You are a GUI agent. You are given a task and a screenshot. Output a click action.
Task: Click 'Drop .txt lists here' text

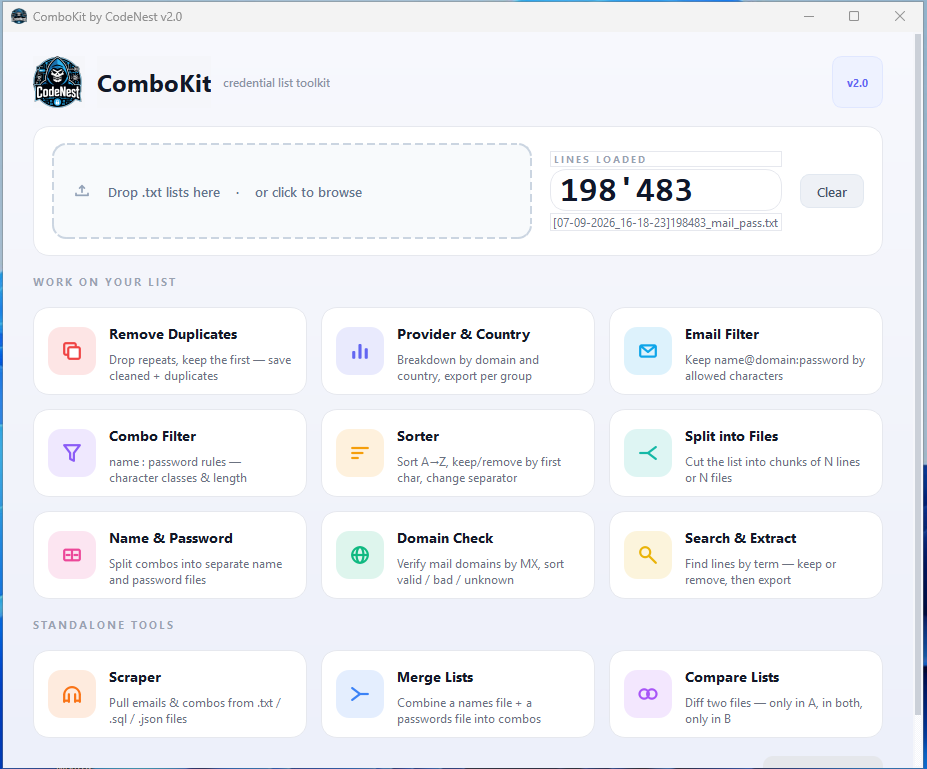point(164,193)
